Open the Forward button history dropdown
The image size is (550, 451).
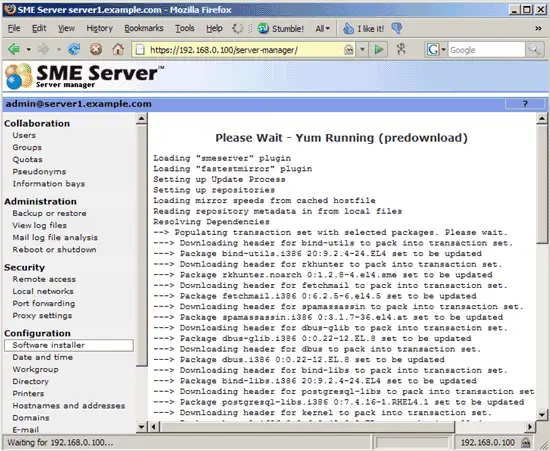tap(59, 50)
